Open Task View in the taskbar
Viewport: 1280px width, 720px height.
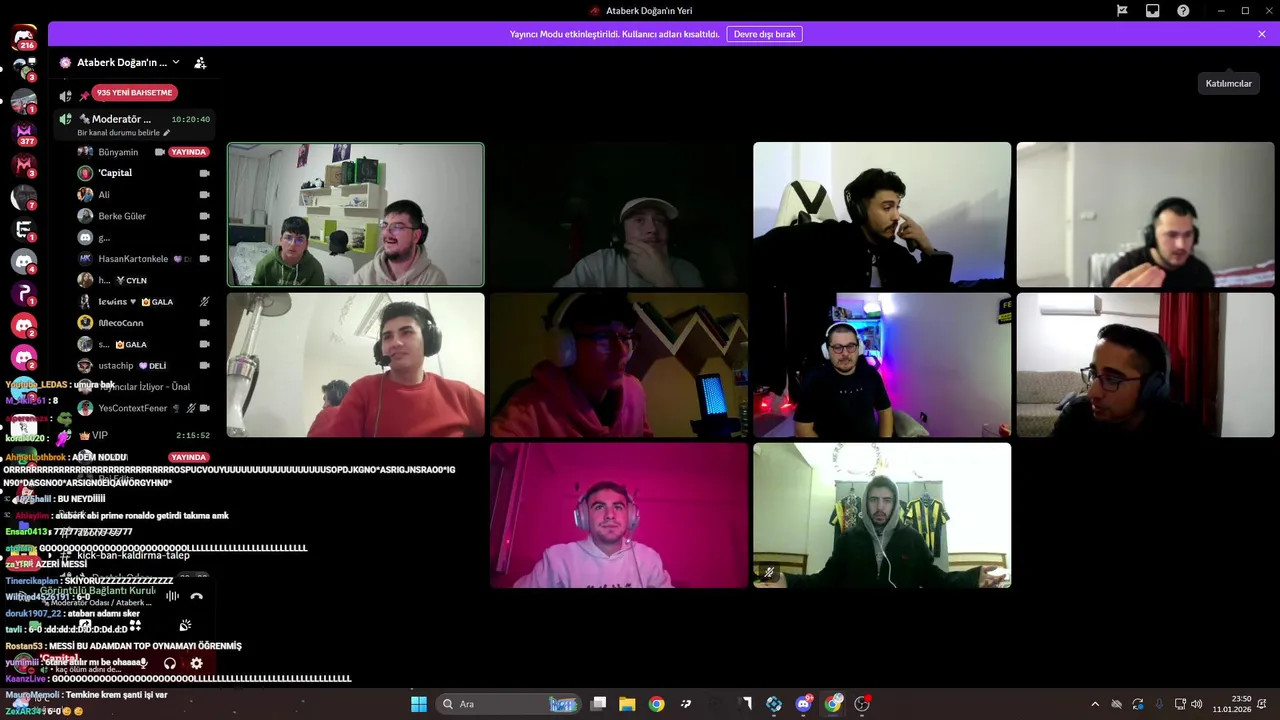(x=598, y=704)
